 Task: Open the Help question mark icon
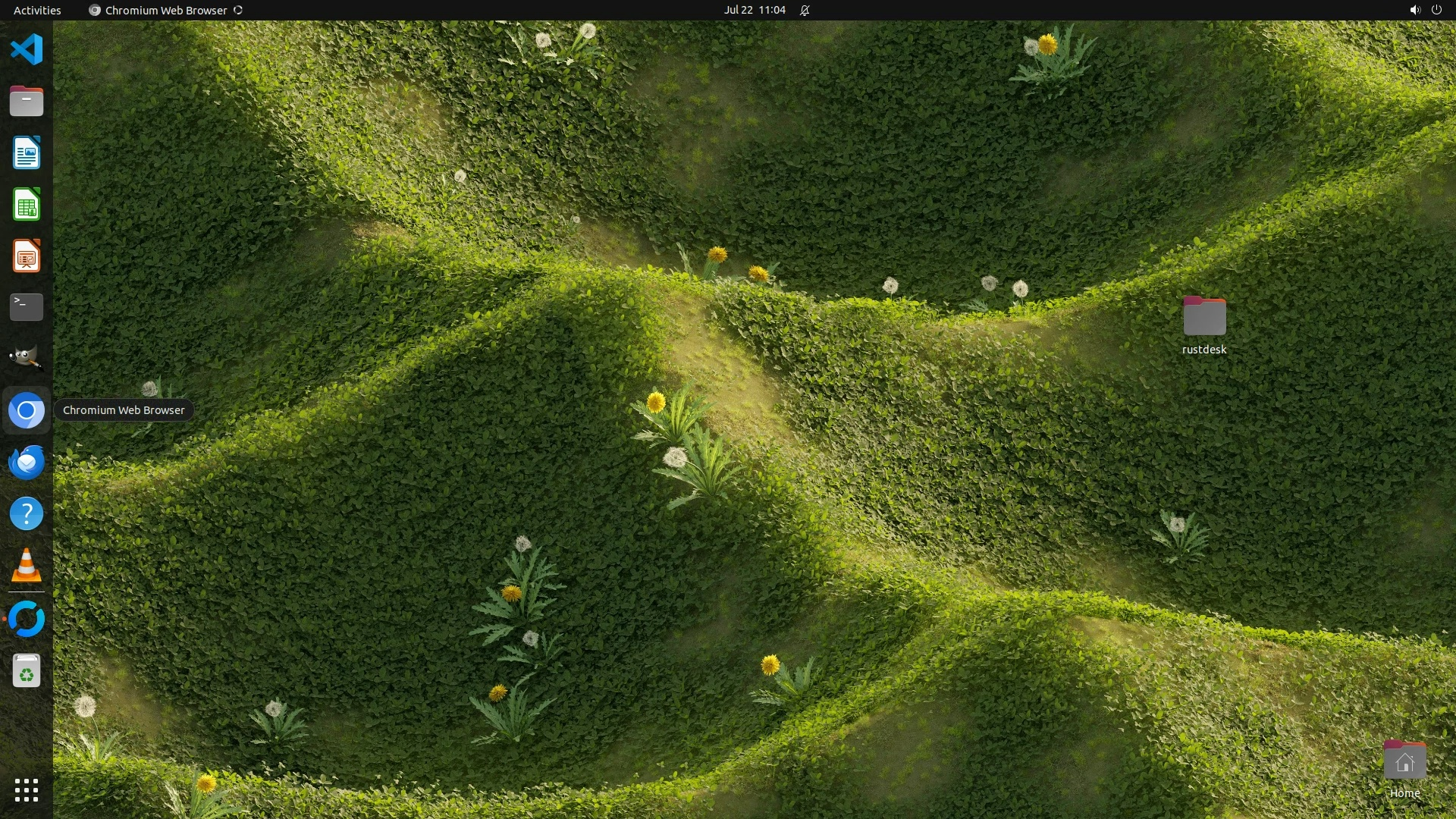click(27, 513)
